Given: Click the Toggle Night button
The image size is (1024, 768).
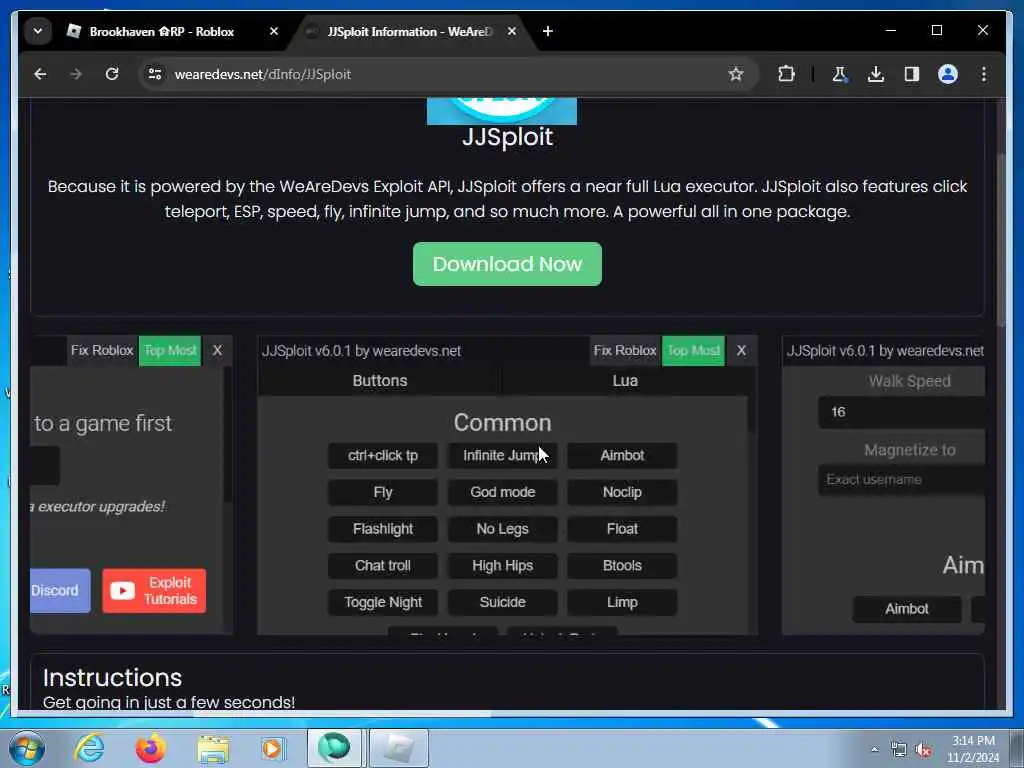Looking at the screenshot, I should (383, 602).
